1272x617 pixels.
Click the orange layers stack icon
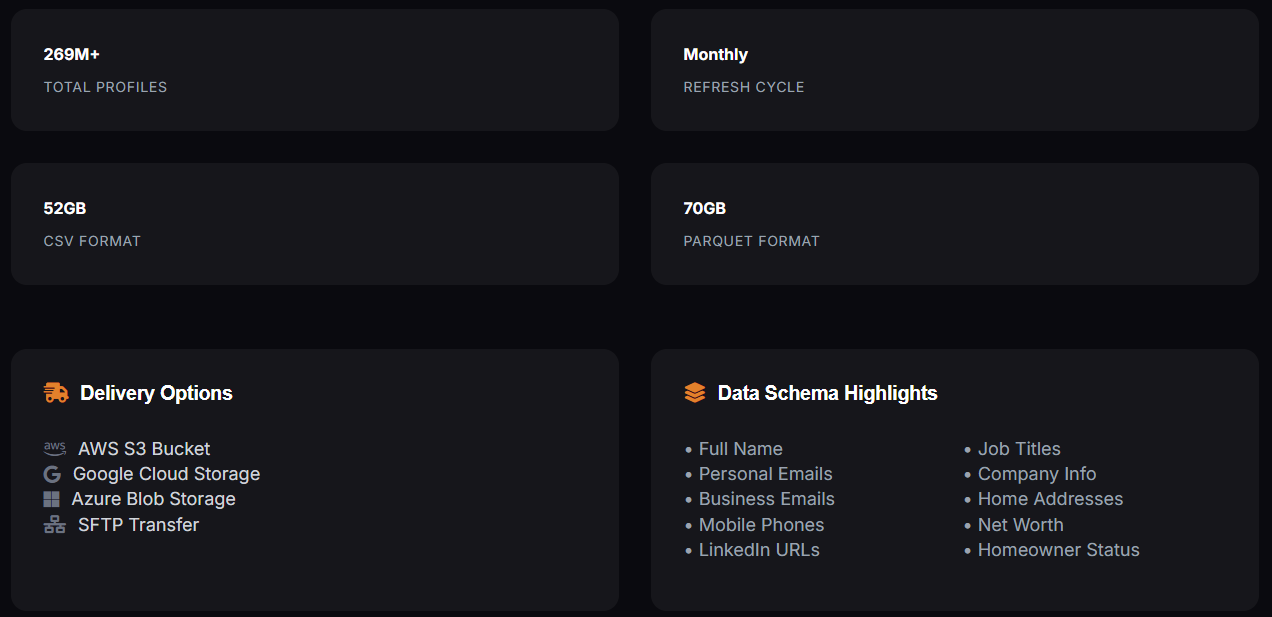pos(695,393)
